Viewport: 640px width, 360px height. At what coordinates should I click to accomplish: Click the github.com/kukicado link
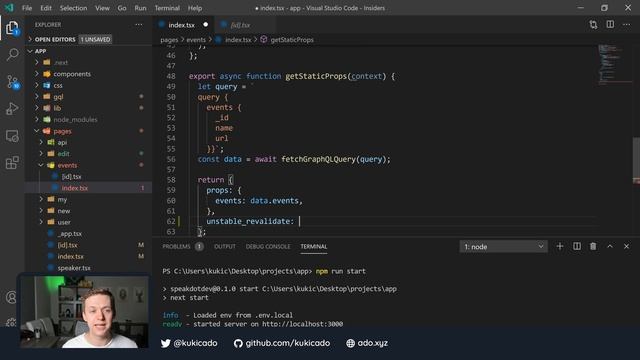(282, 343)
